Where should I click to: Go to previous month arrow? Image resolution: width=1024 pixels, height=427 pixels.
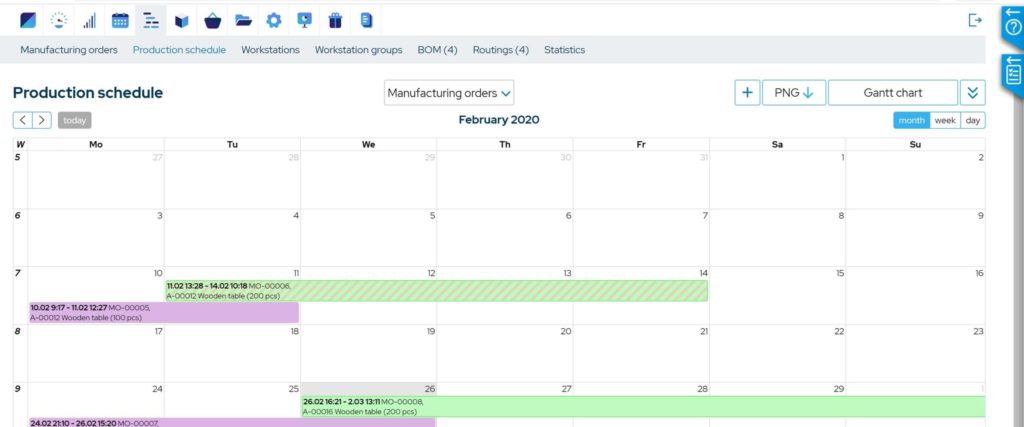point(22,120)
